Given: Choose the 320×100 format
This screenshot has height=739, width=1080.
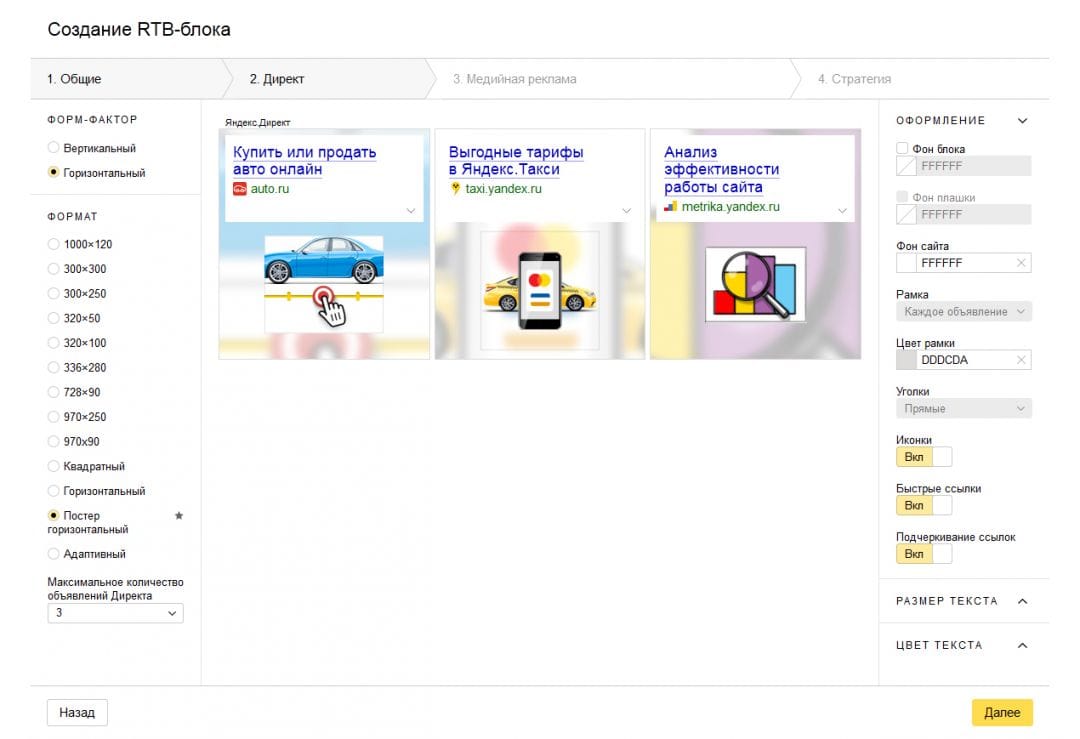Looking at the screenshot, I should [53, 343].
